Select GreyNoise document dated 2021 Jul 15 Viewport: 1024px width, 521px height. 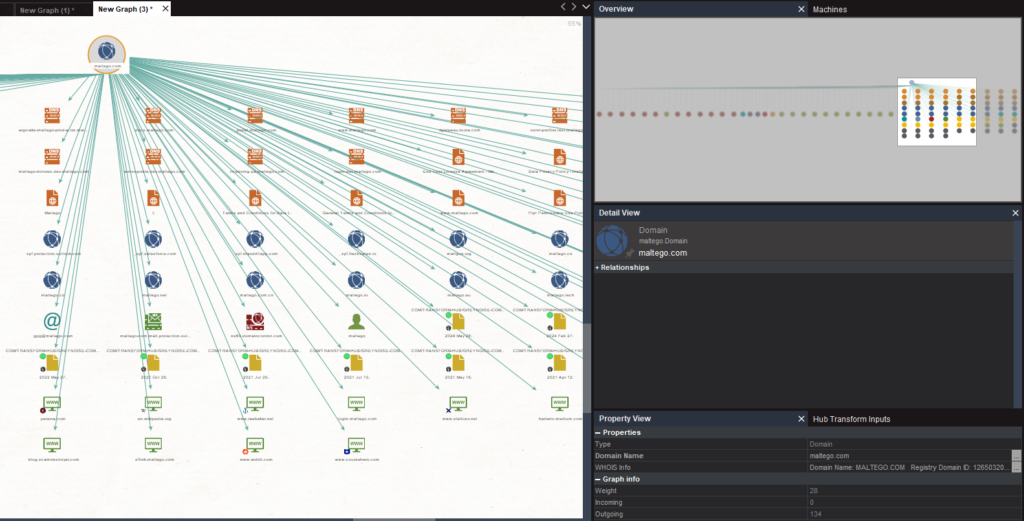pos(355,362)
